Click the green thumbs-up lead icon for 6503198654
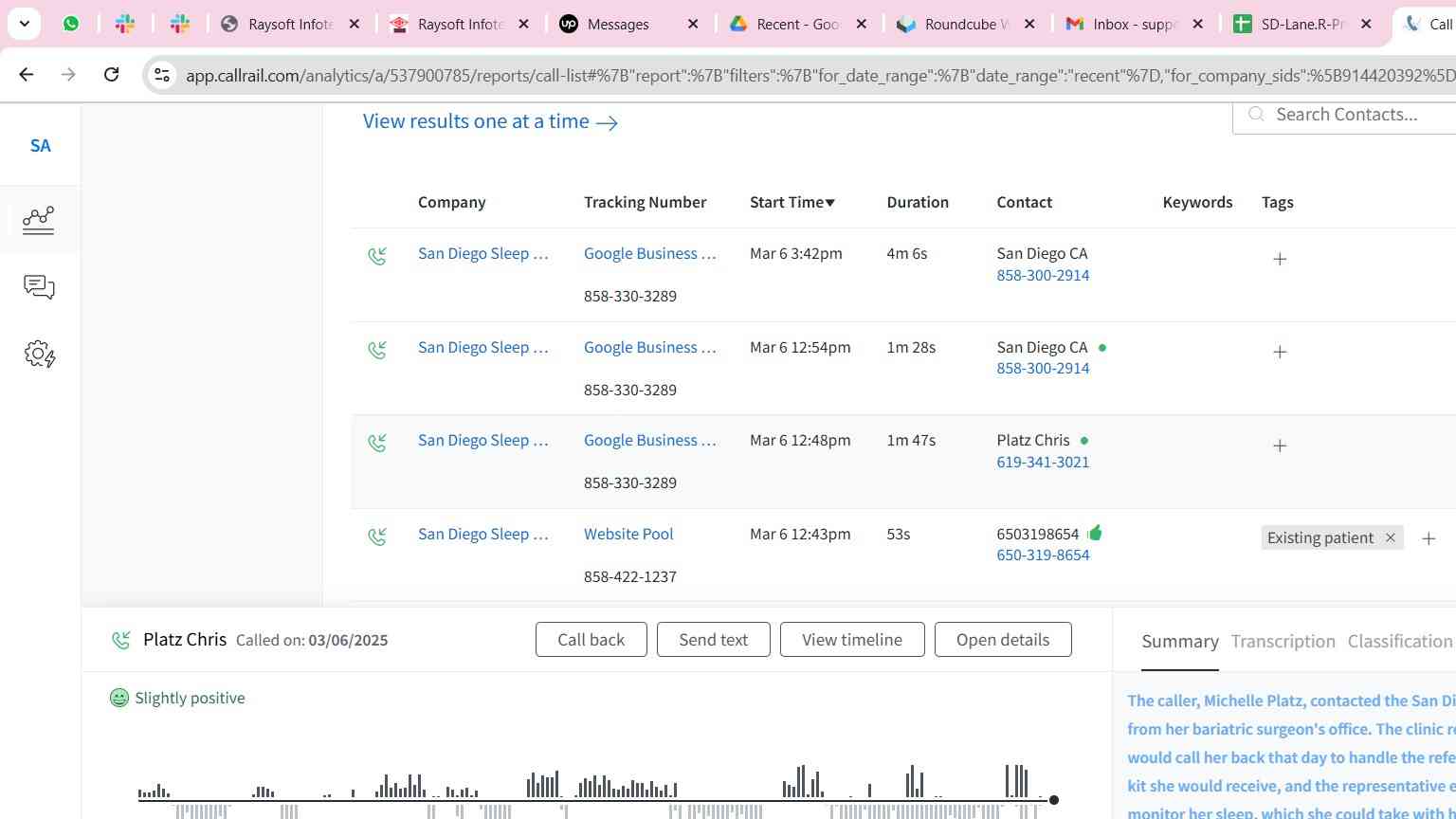 click(1095, 533)
